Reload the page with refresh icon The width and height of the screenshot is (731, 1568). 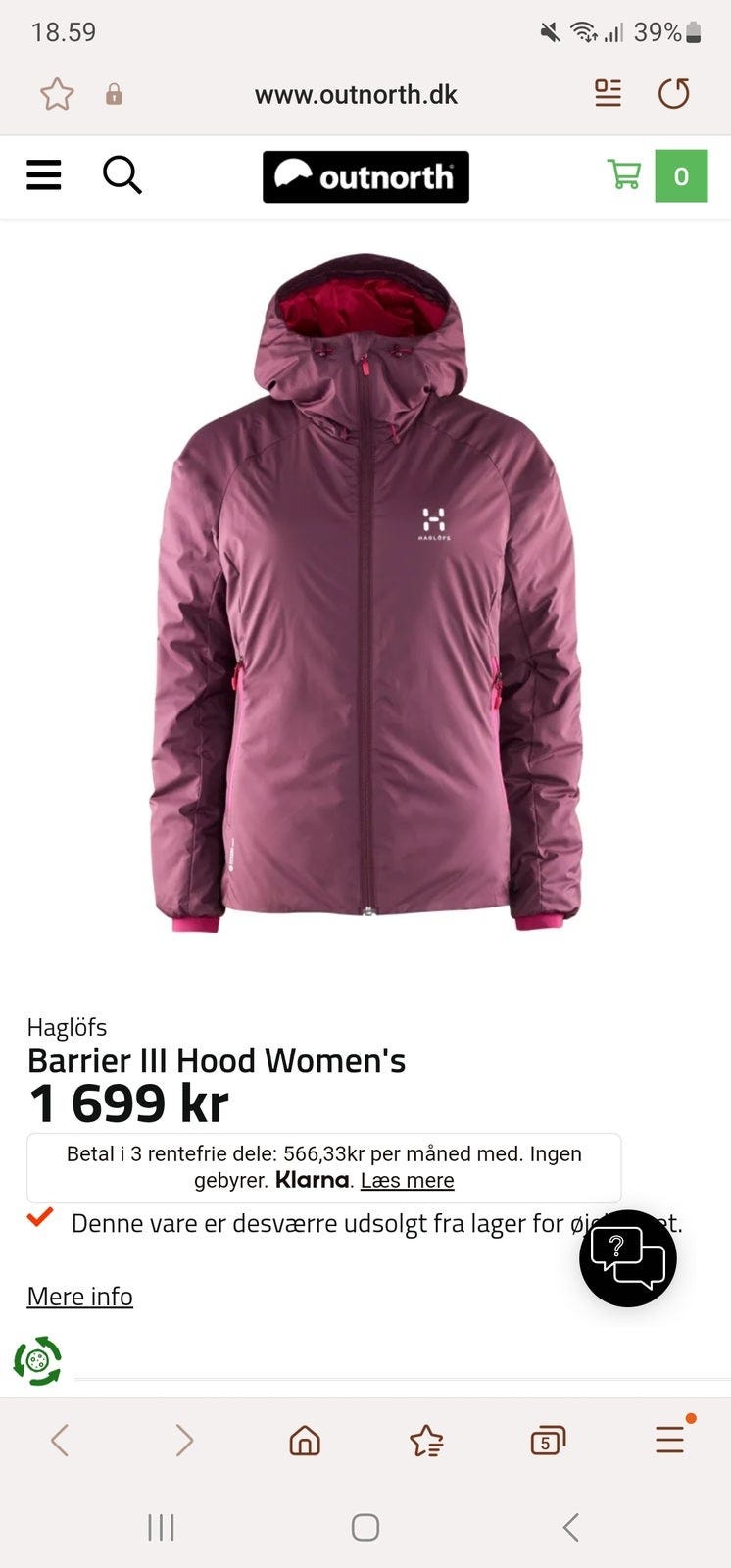(673, 94)
